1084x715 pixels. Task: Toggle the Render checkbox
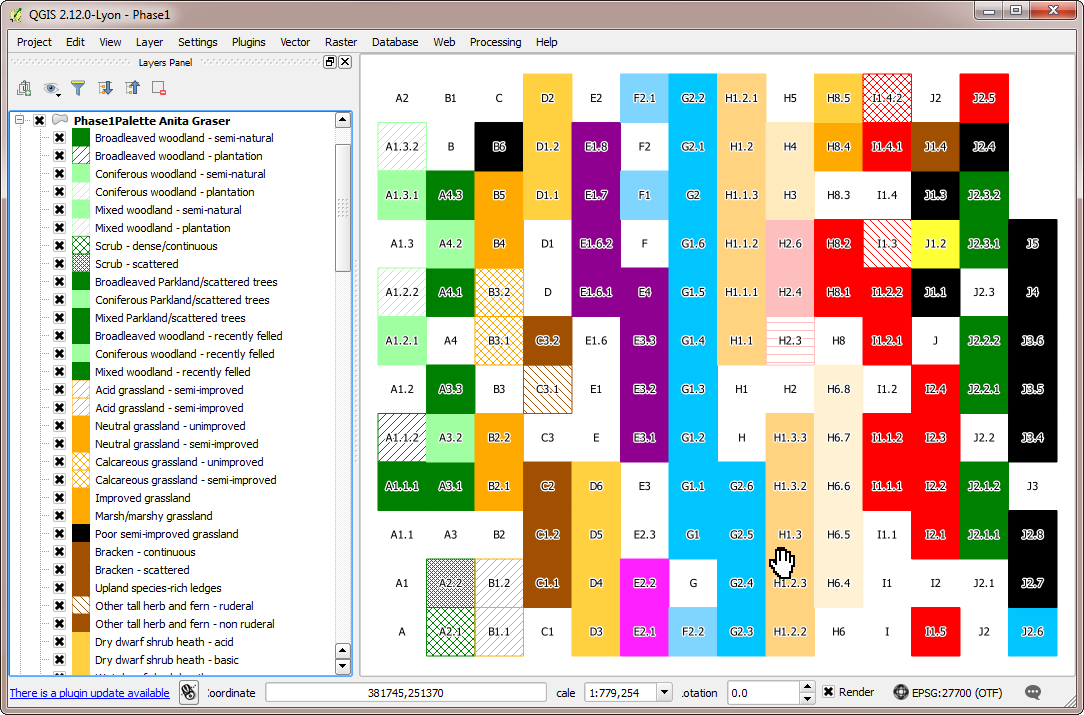tap(826, 692)
